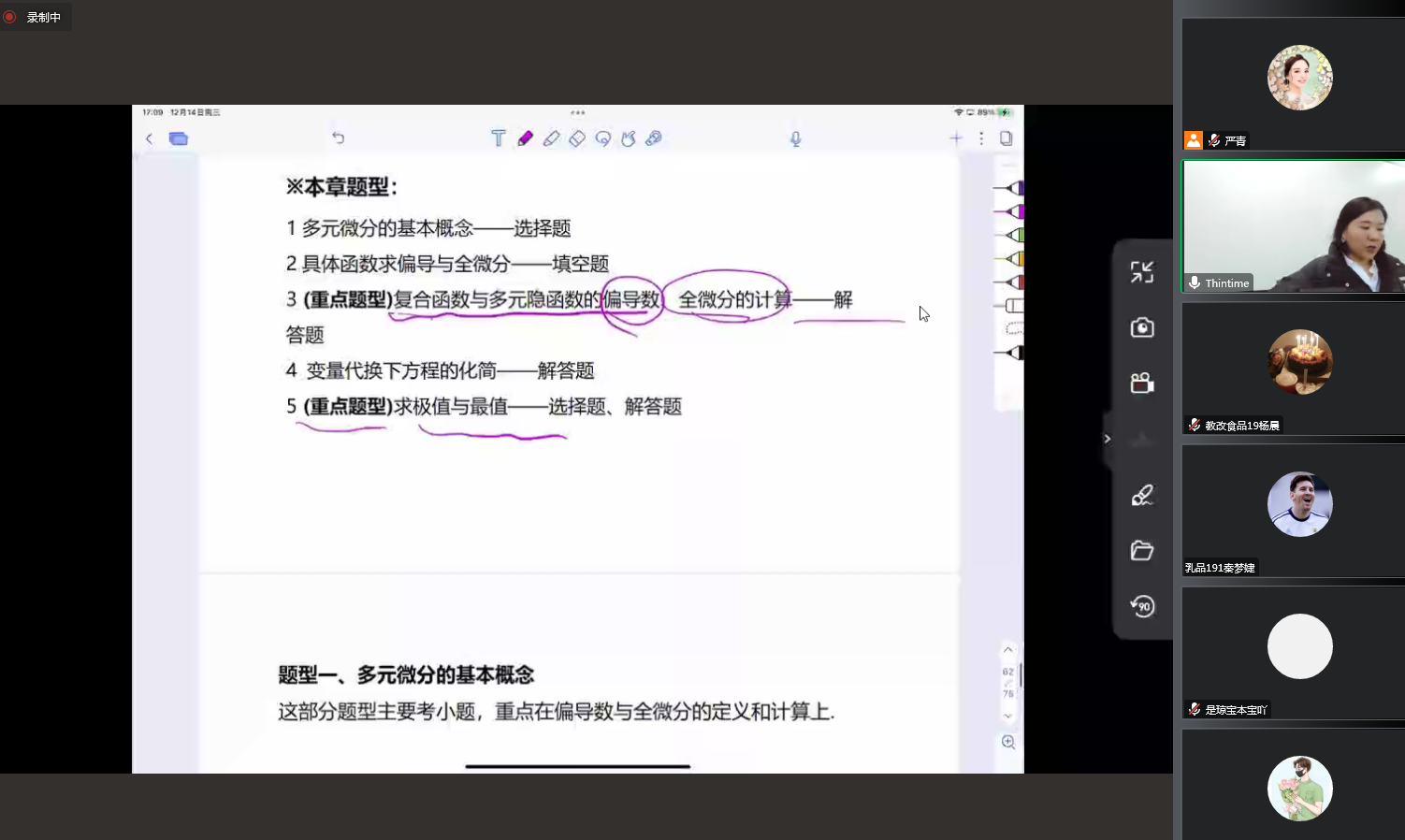1405x840 pixels.
Task: Exit full screen with the shrink icon
Action: point(1142,272)
